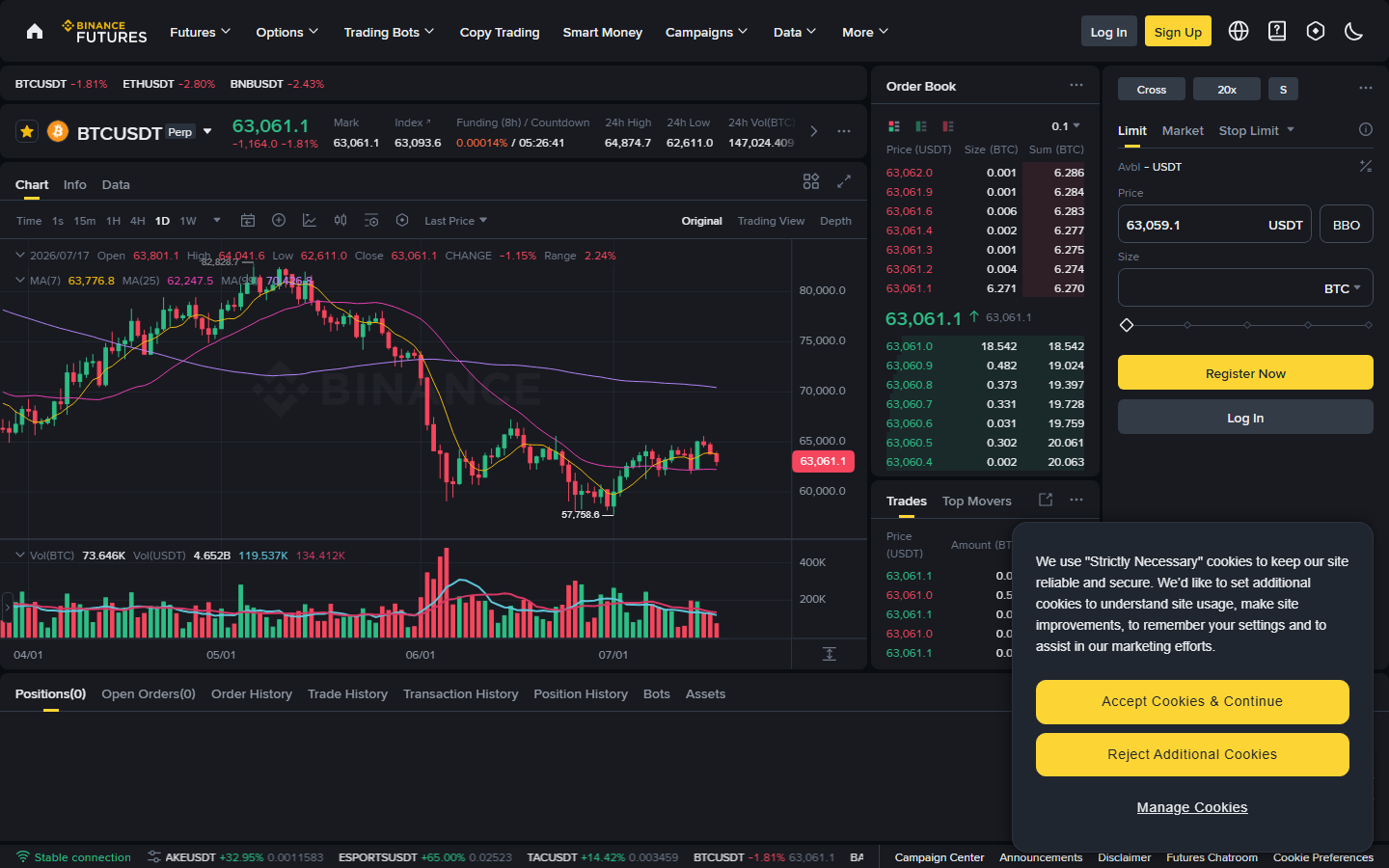
Task: Click Accept Cookies & Continue
Action: click(1192, 701)
